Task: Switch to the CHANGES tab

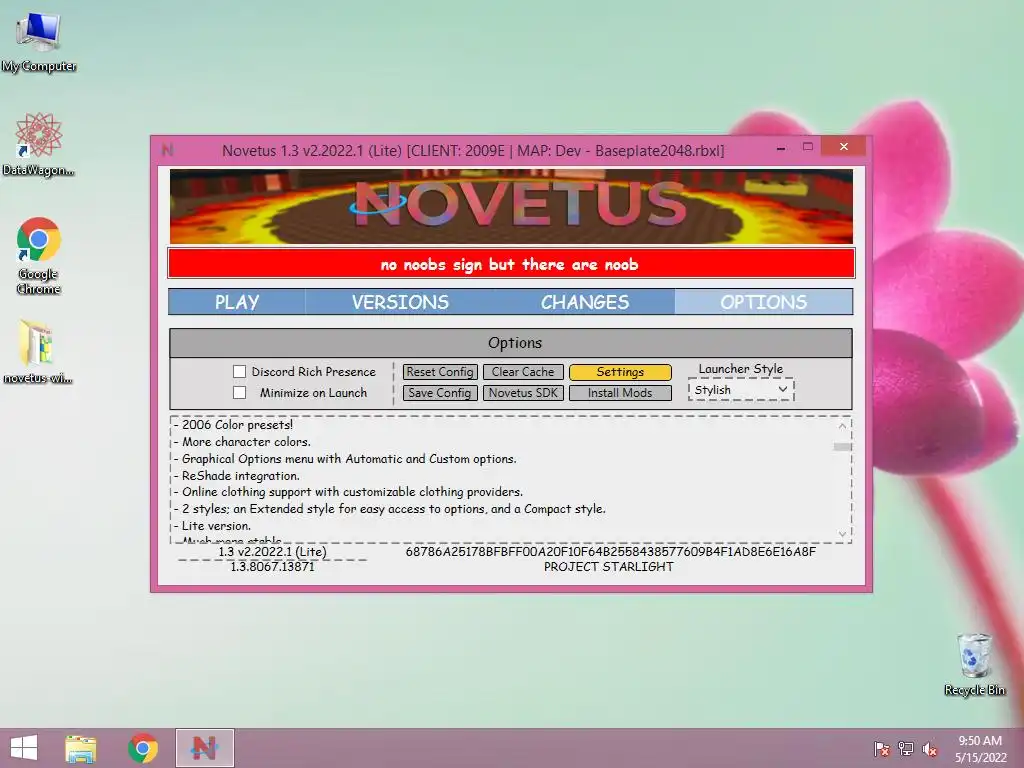Action: pyautogui.click(x=584, y=302)
